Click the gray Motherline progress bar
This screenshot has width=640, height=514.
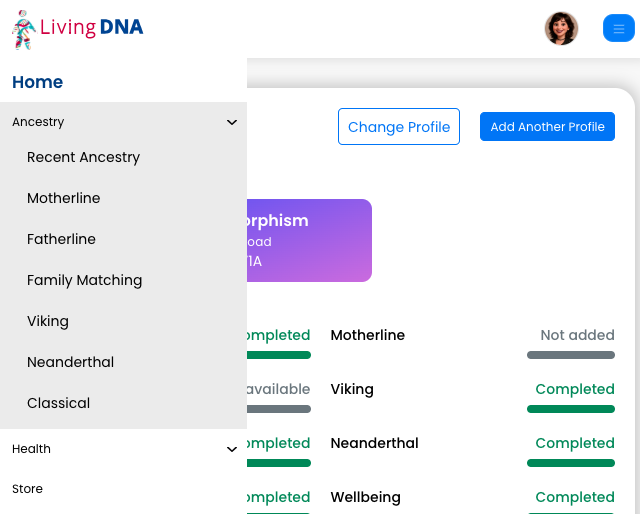coord(571,355)
